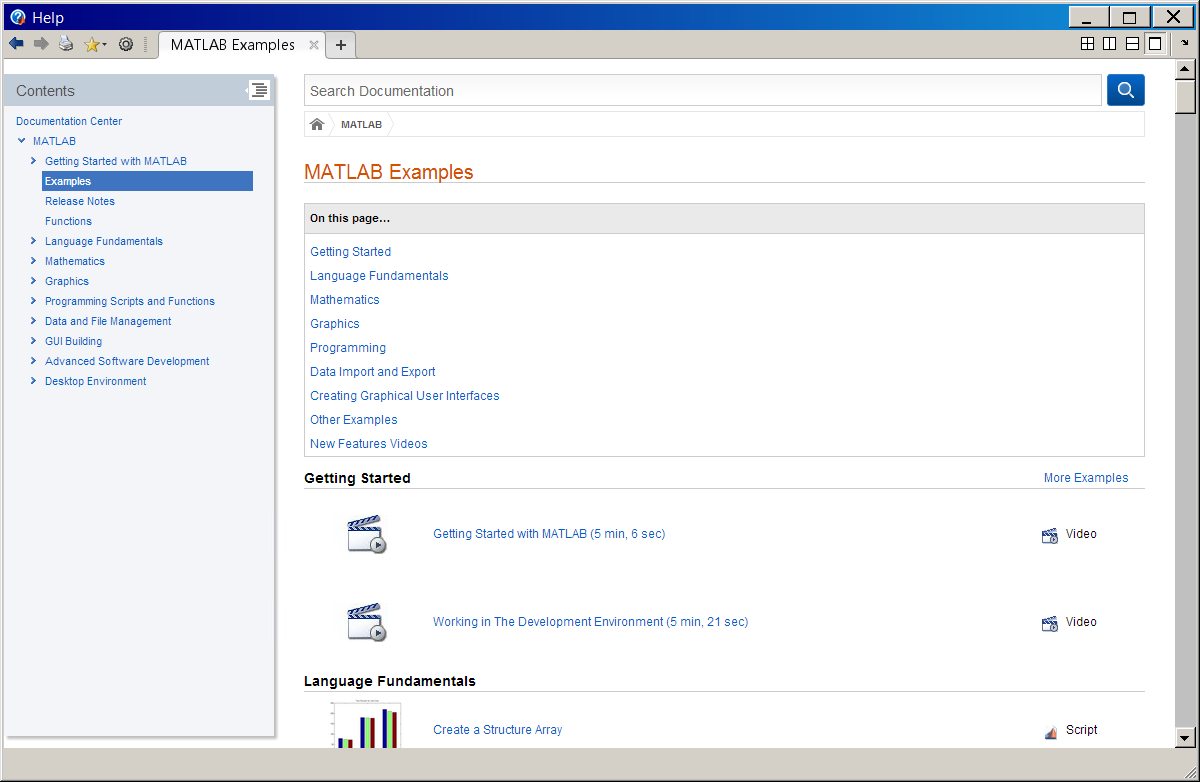
Task: Open Functions in the Contents tree
Action: point(68,221)
